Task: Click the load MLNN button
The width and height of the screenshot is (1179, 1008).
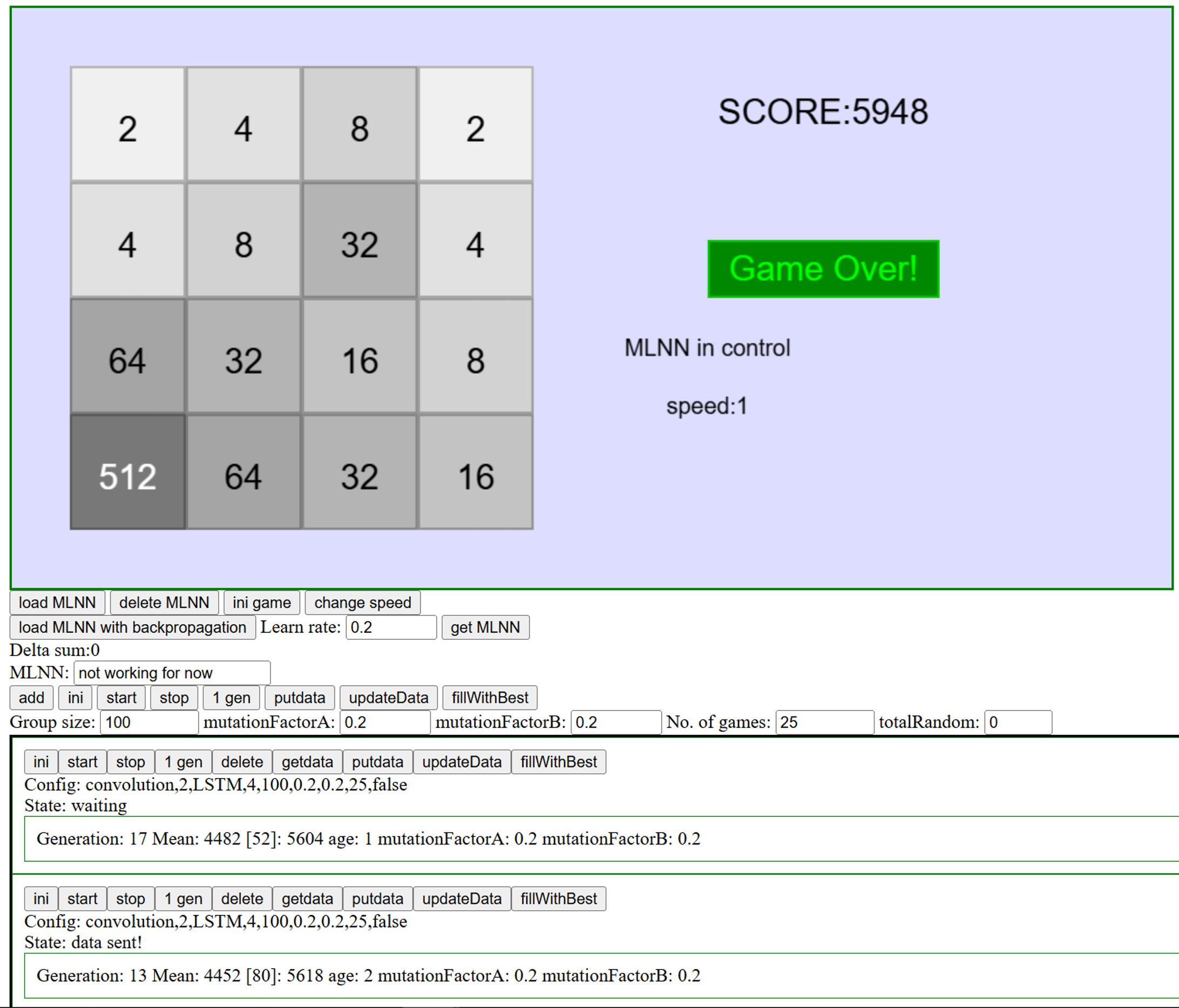Action: click(x=57, y=603)
